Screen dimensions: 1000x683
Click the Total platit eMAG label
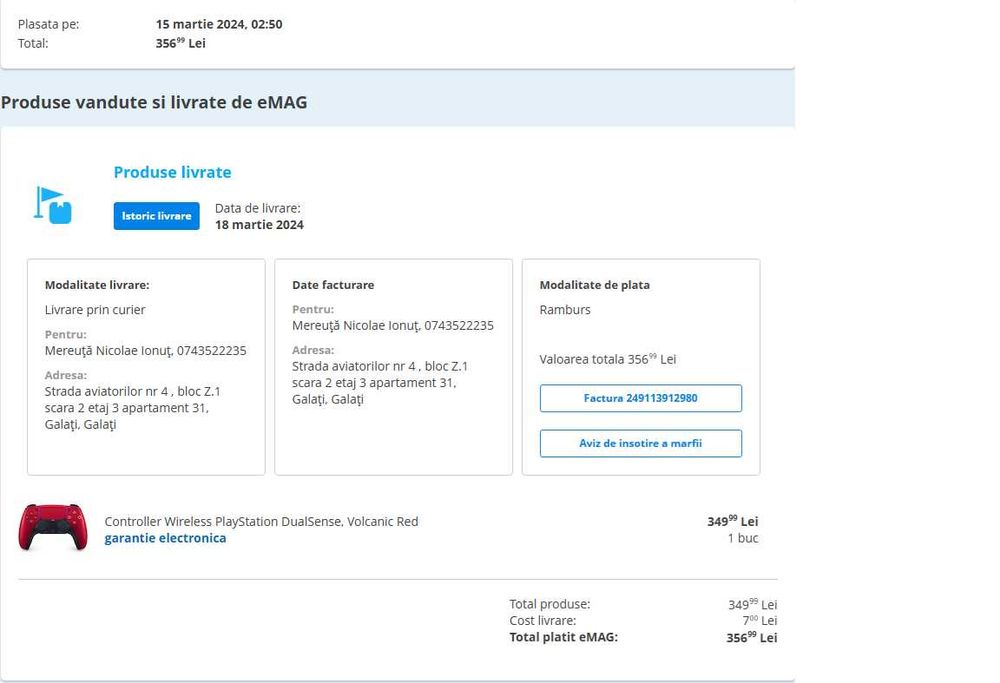pos(563,637)
